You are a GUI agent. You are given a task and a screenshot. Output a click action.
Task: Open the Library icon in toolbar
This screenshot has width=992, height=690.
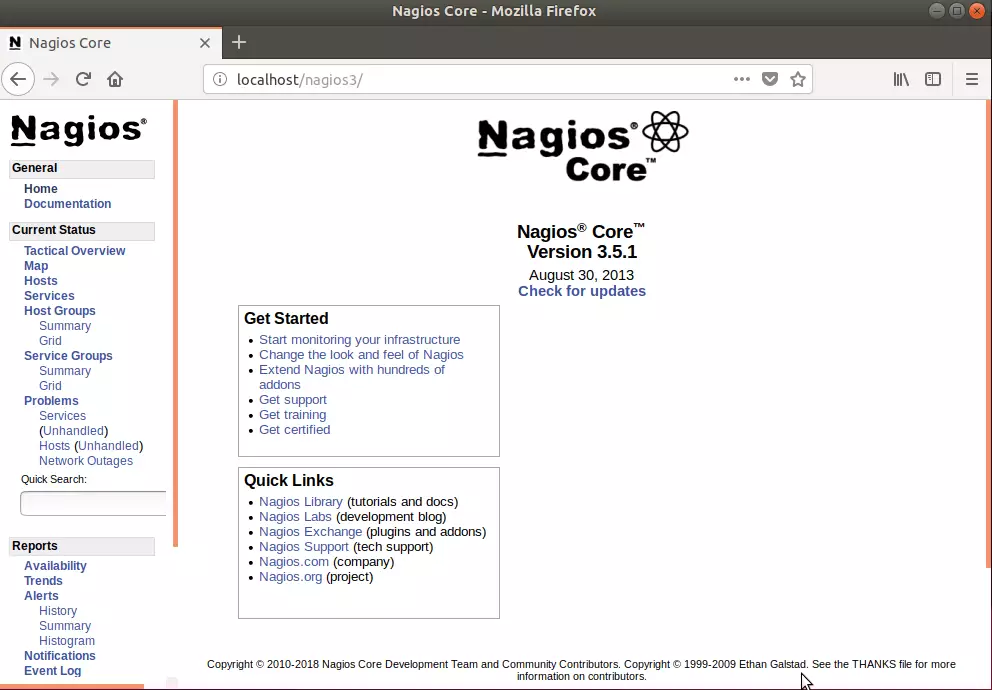point(901,80)
